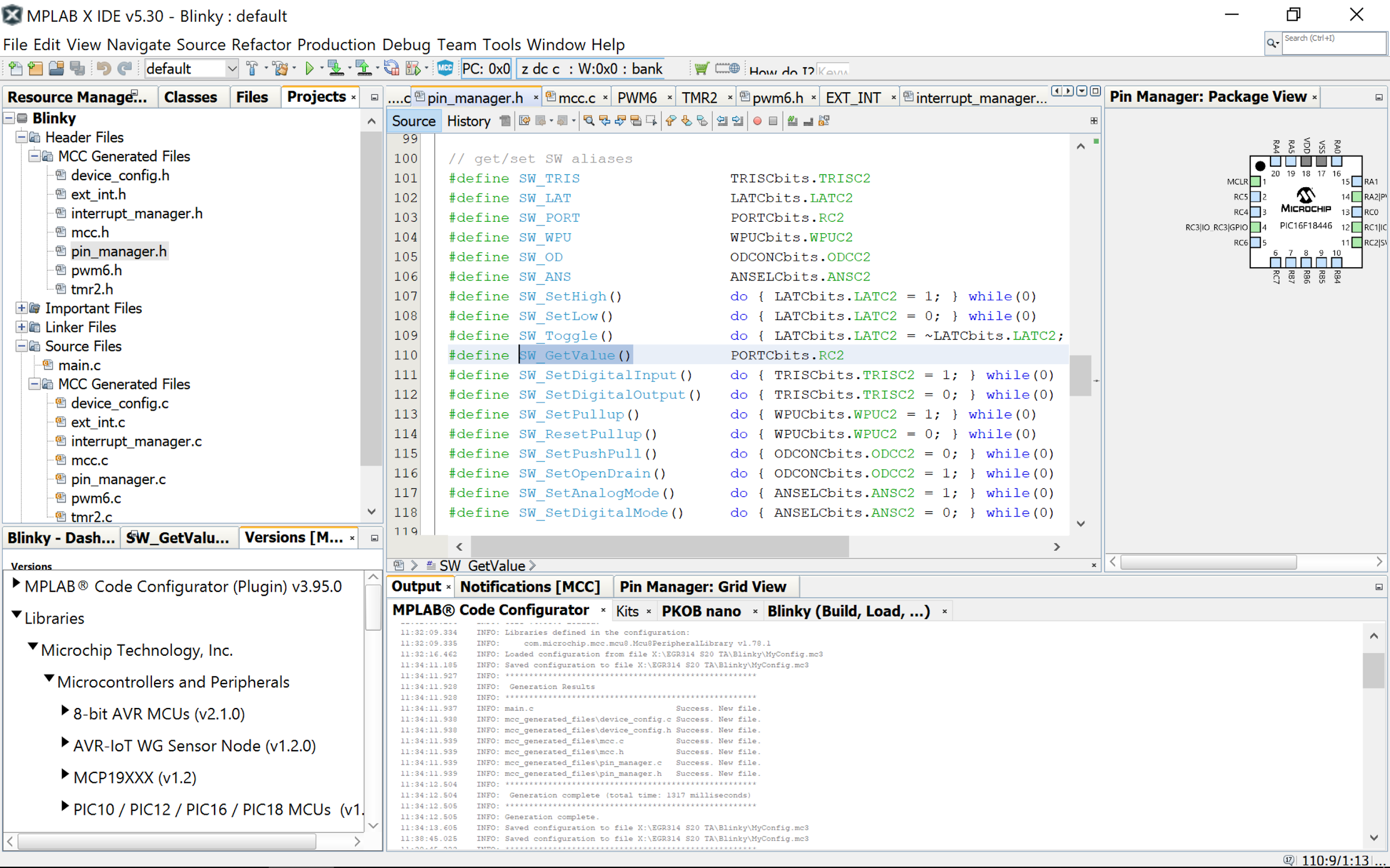Screen dimensions: 1390x868
Task: Click the editor horizontal scrollbar thumb
Action: click(659, 546)
